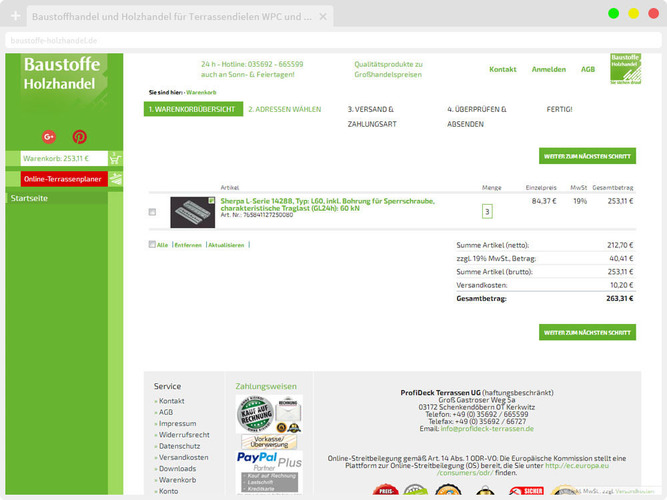This screenshot has height=500, width=667.
Task: Open the 'Kontakt' link in the header
Action: 502,69
